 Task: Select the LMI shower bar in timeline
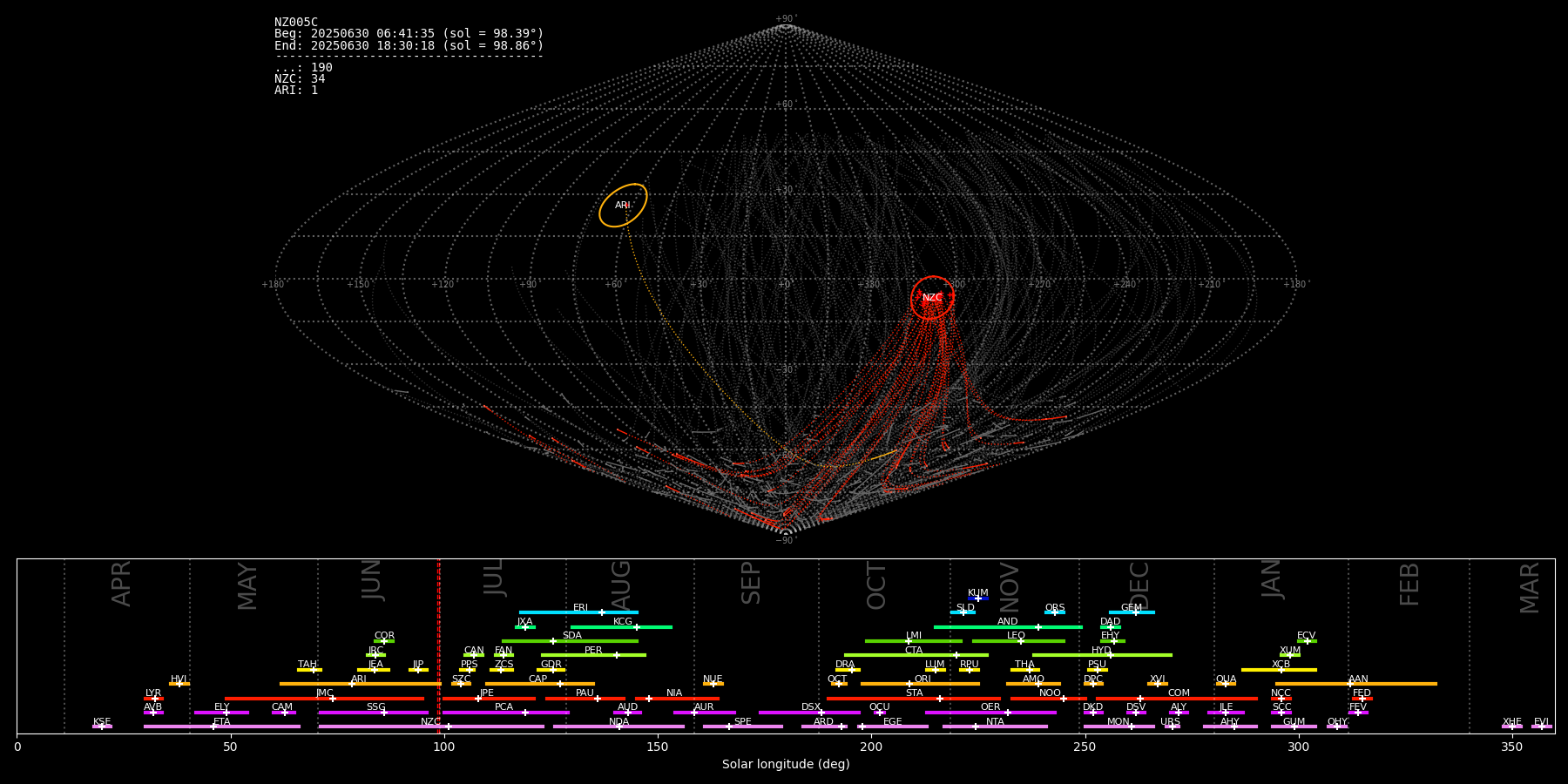pos(914,641)
